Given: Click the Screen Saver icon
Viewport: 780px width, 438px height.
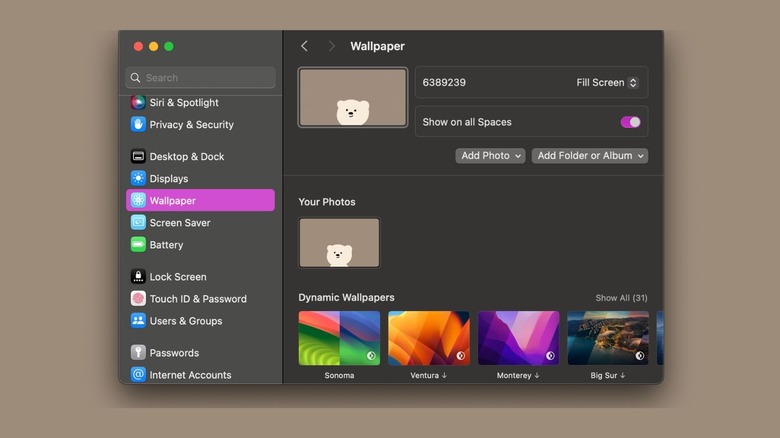Looking at the screenshot, I should click(x=138, y=222).
